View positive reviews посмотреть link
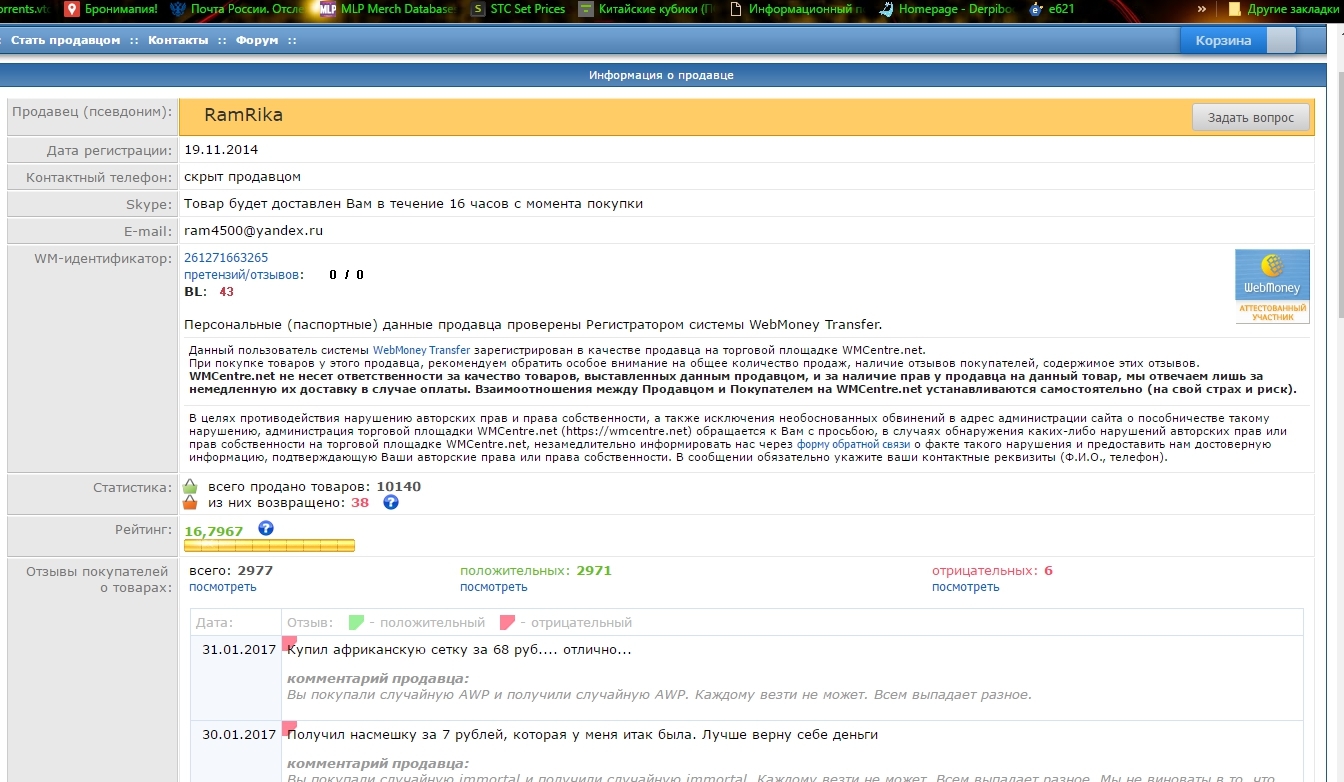This screenshot has width=1344, height=782. 494,587
